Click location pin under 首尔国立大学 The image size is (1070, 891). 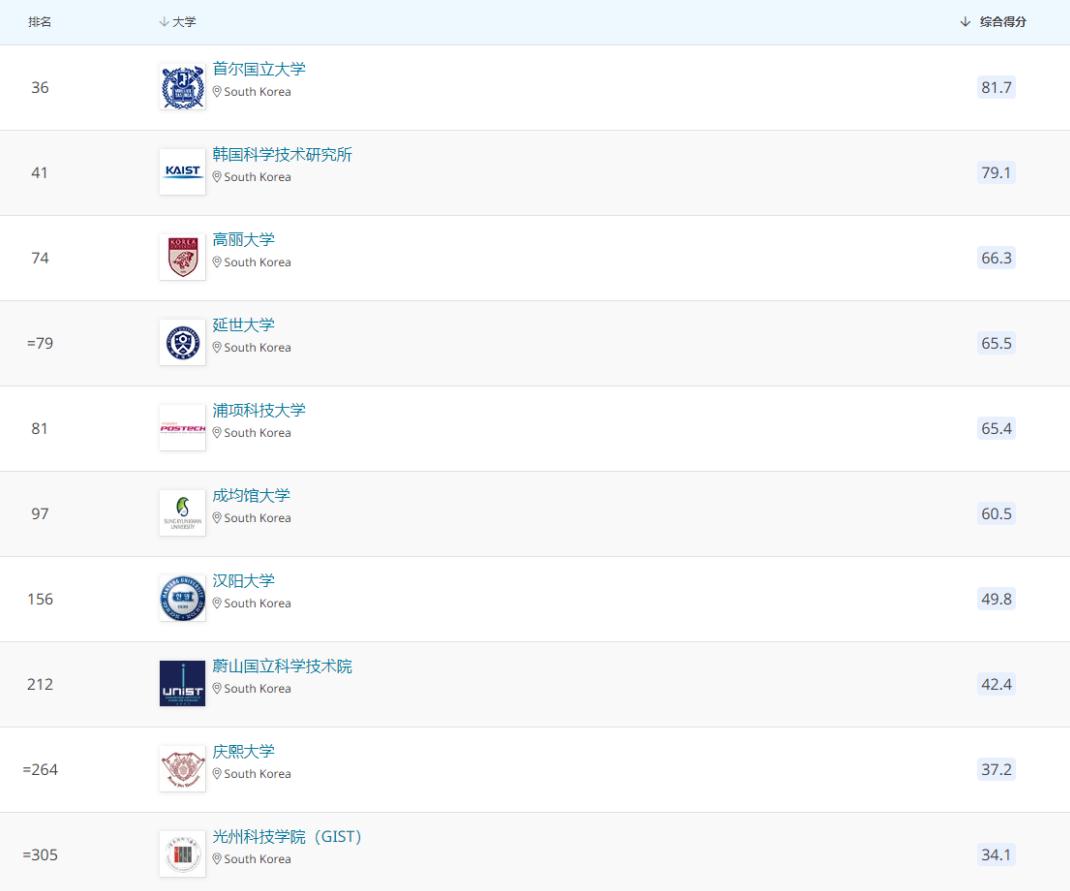click(217, 91)
